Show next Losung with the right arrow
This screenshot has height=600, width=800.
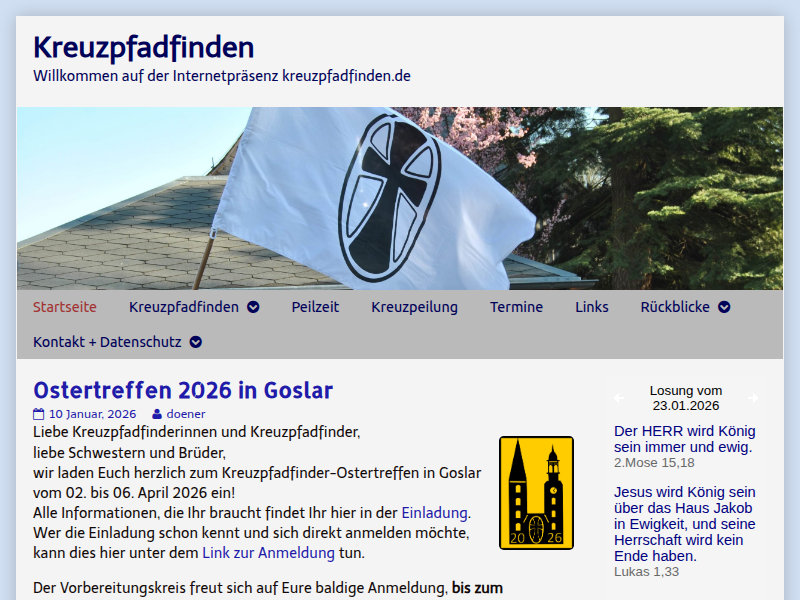tap(753, 398)
